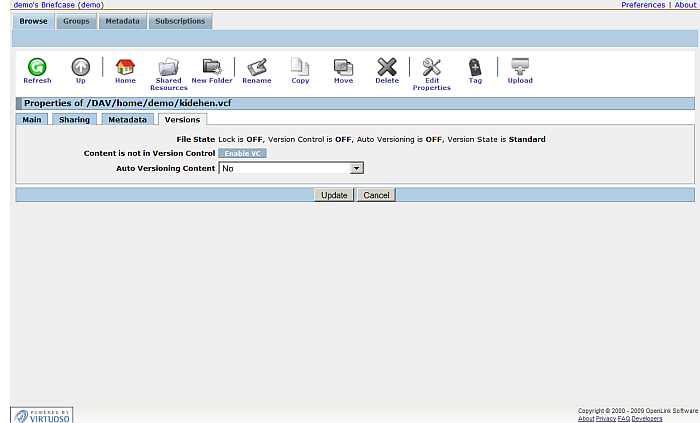Click the Move icon
Screen dimensions: 700x423
343,68
